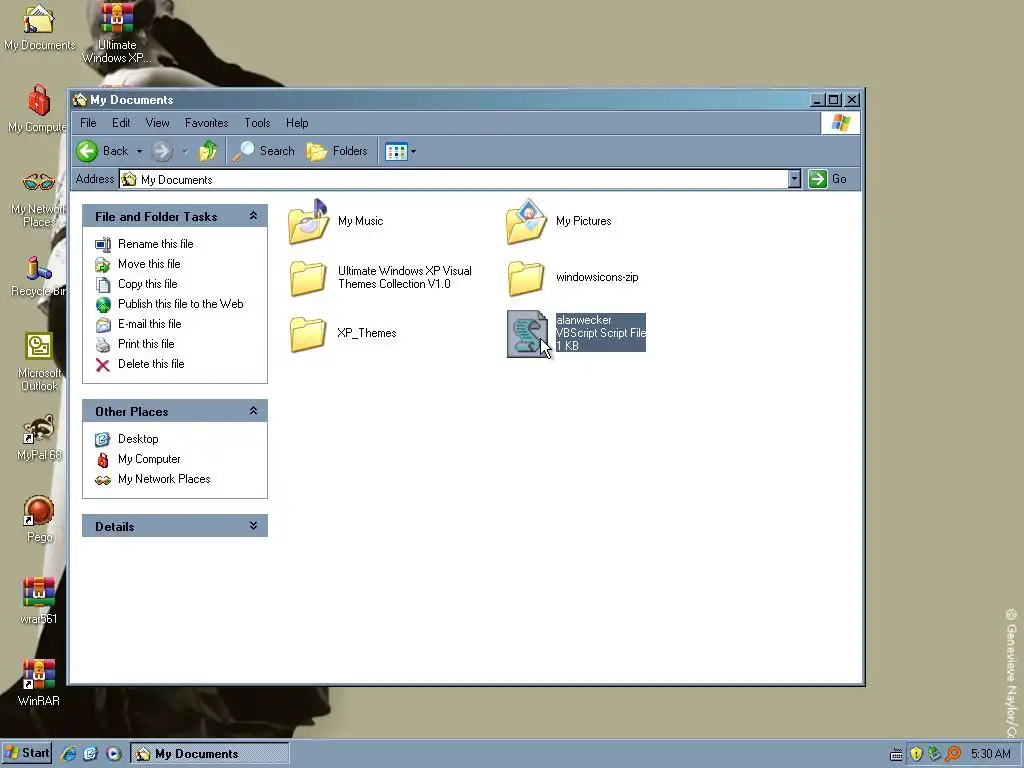Viewport: 1024px width, 768px height.
Task: Open the Views icon button
Action: coord(396,152)
